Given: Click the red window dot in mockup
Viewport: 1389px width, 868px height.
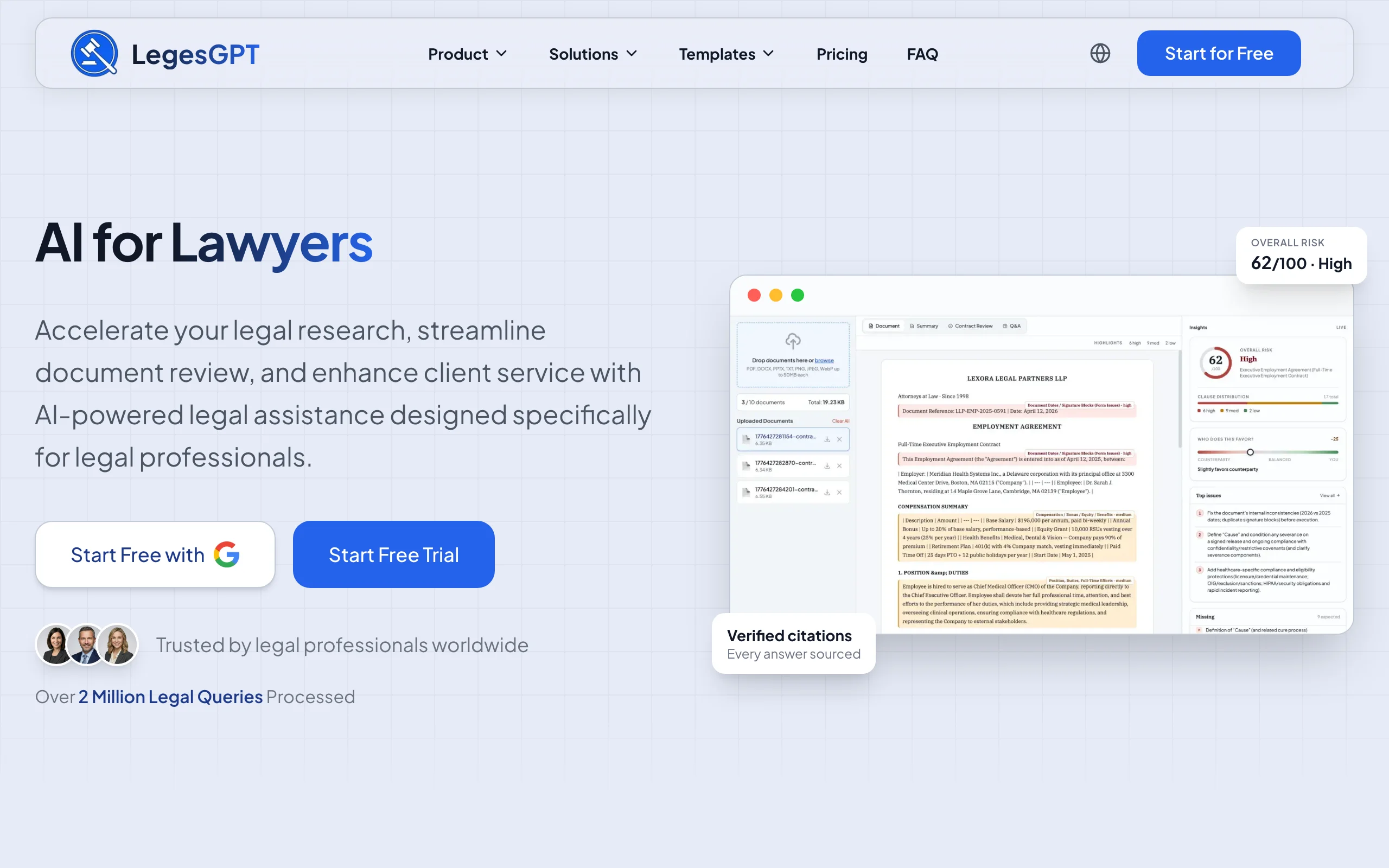Looking at the screenshot, I should tap(754, 295).
